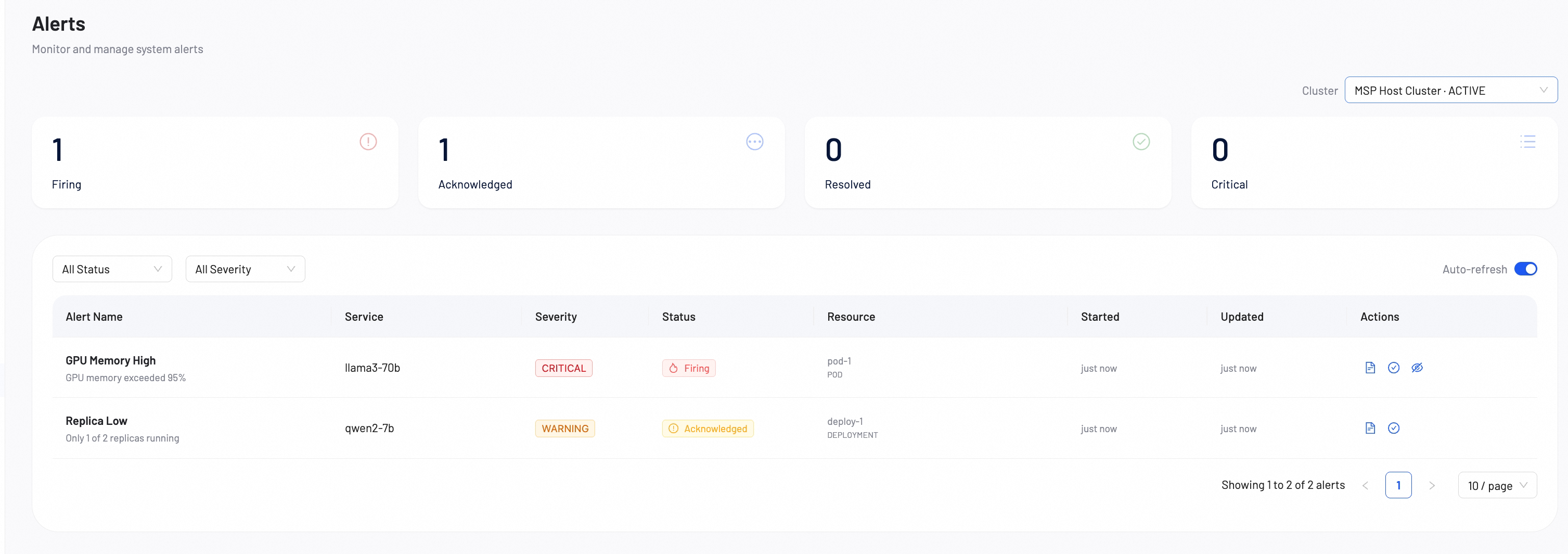Change the 10 / page size dropdown
Screen dimensions: 1568x554
pyautogui.click(x=1497, y=485)
